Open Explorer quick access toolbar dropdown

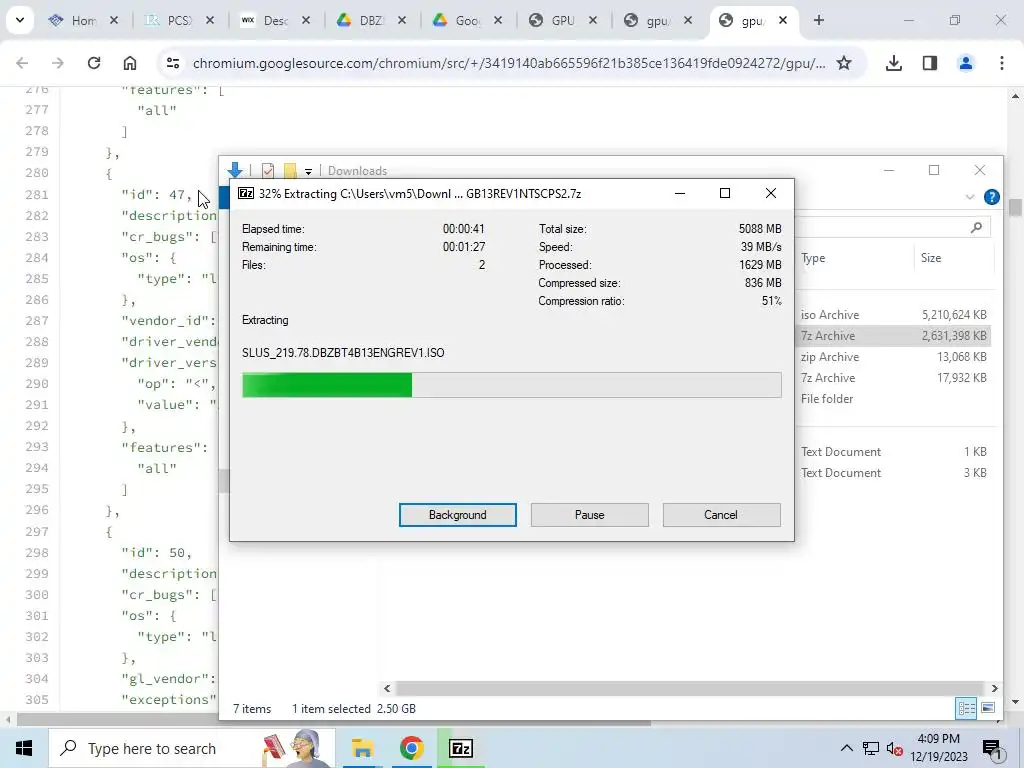point(308,171)
